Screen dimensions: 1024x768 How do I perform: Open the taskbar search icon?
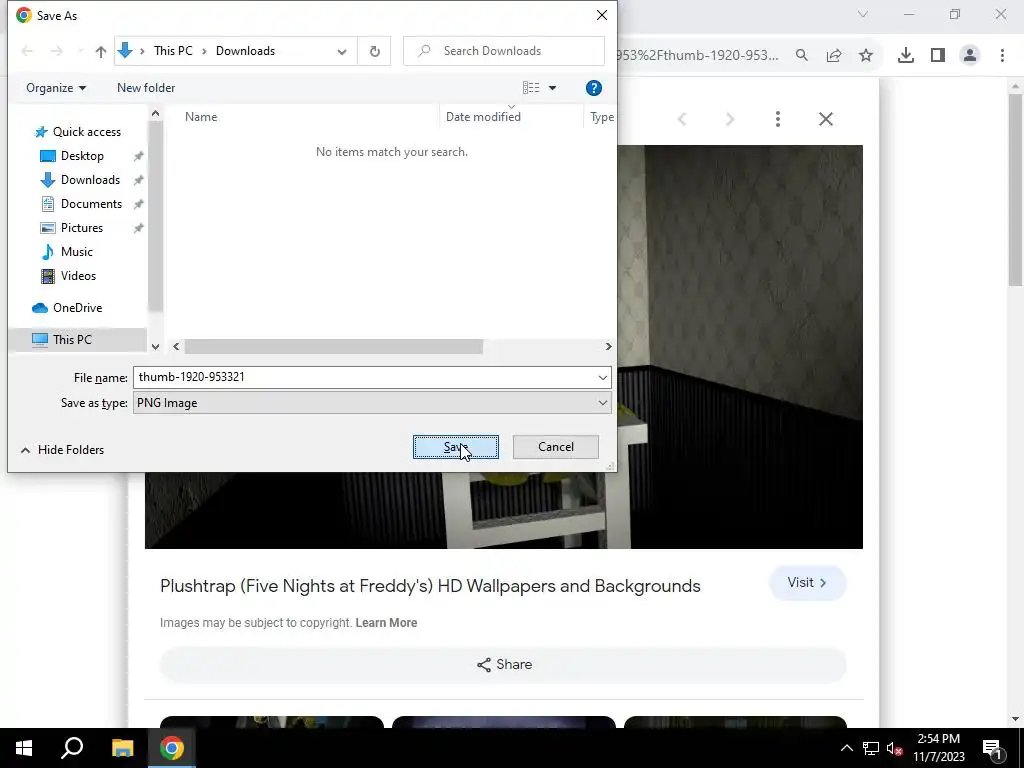tap(72, 748)
